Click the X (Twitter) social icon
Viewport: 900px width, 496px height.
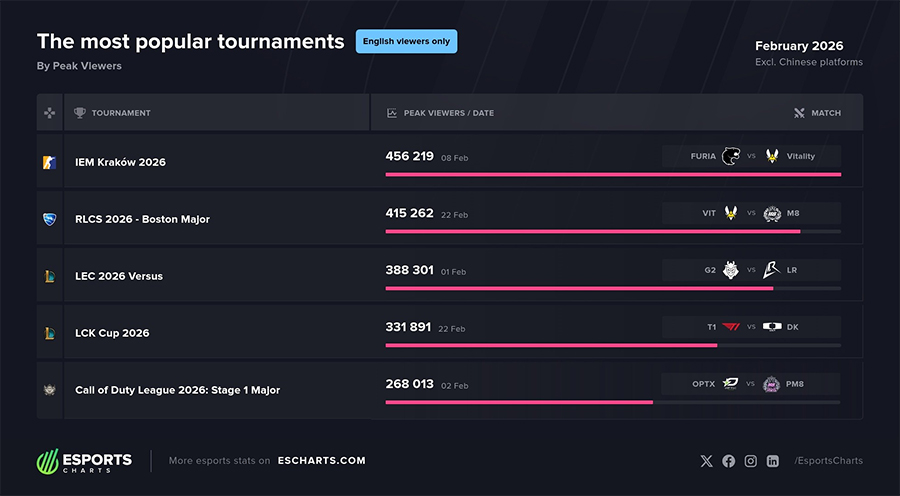point(707,461)
